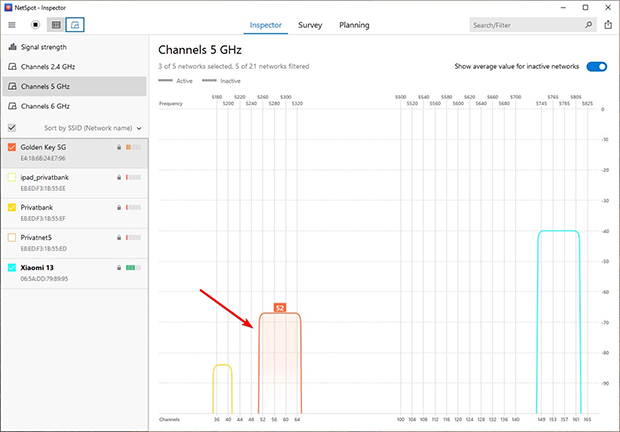Toggle Show average value for inactive networks
The width and height of the screenshot is (620, 432).
(596, 66)
